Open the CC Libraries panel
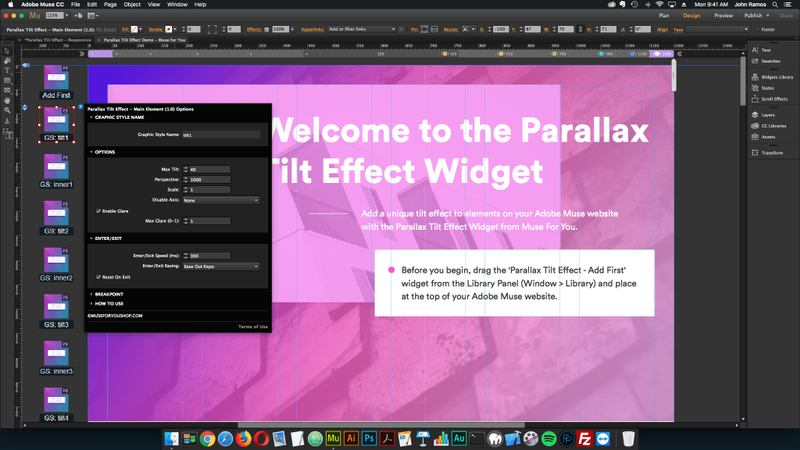Screen dimensions: 800x450 (x=774, y=126)
